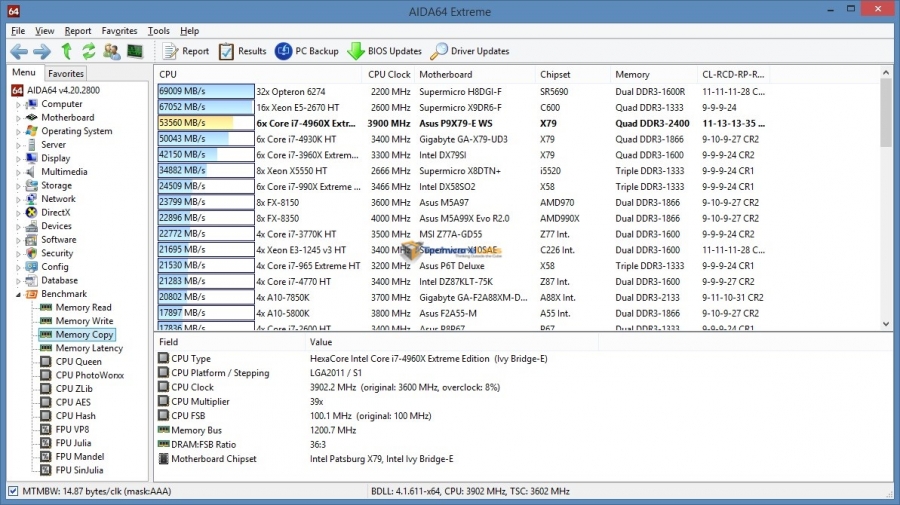Expand the Motherboard tree node
900x505 pixels.
pyautogui.click(x=18, y=118)
